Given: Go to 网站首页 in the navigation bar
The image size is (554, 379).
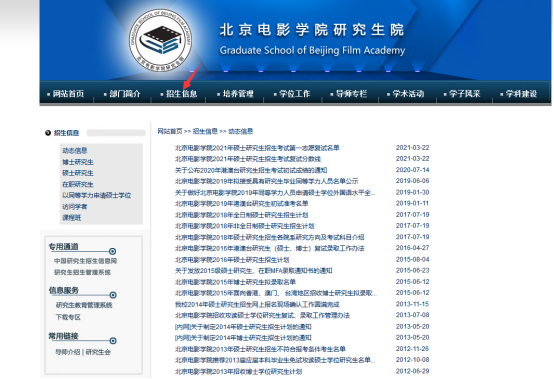Looking at the screenshot, I should (x=68, y=94).
